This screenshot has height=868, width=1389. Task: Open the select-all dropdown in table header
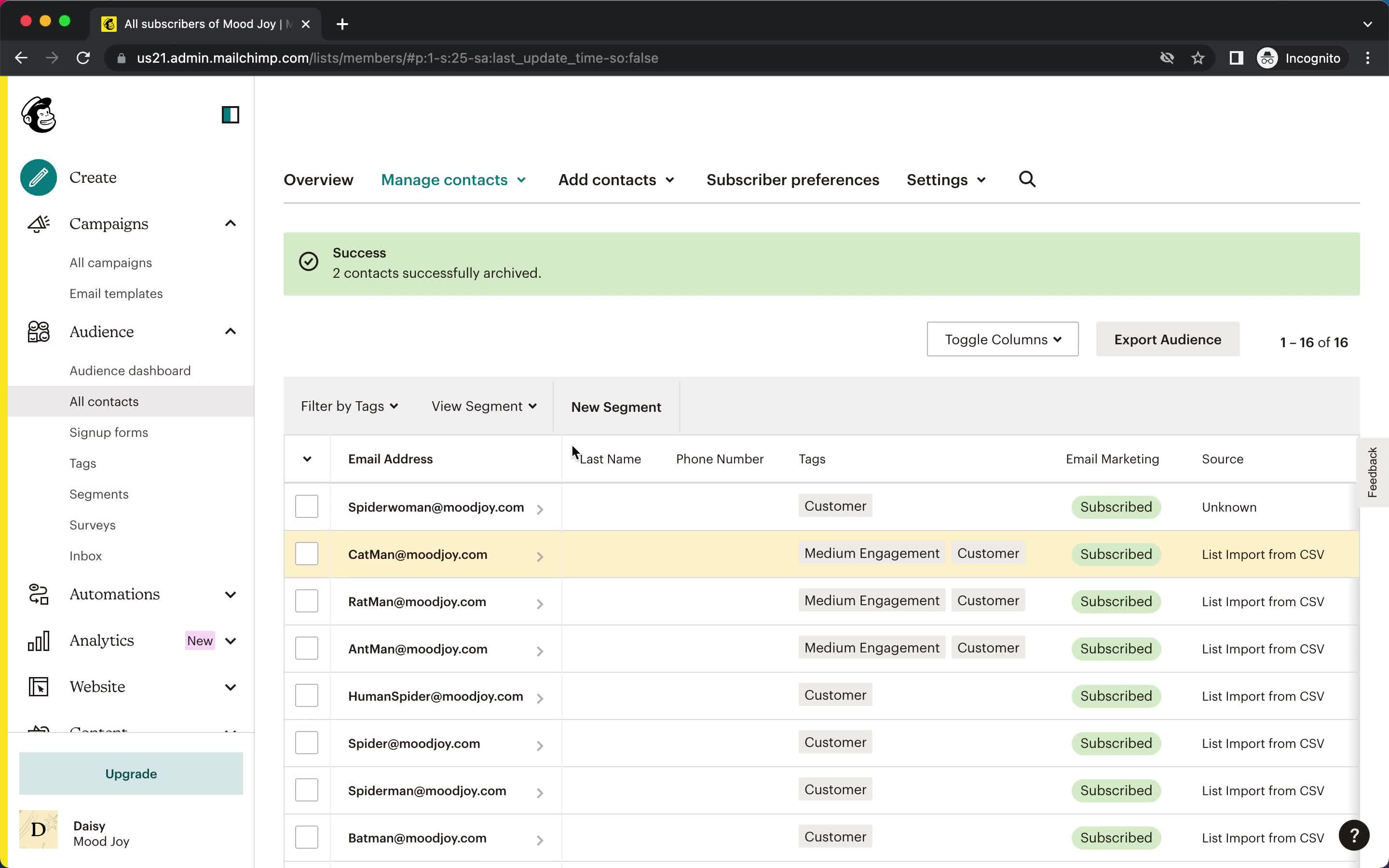pyautogui.click(x=307, y=459)
